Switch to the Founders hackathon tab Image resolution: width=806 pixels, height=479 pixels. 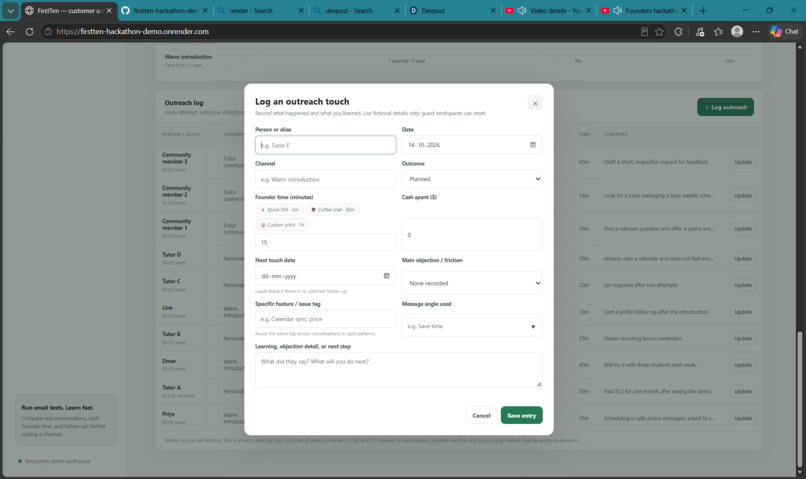651,10
